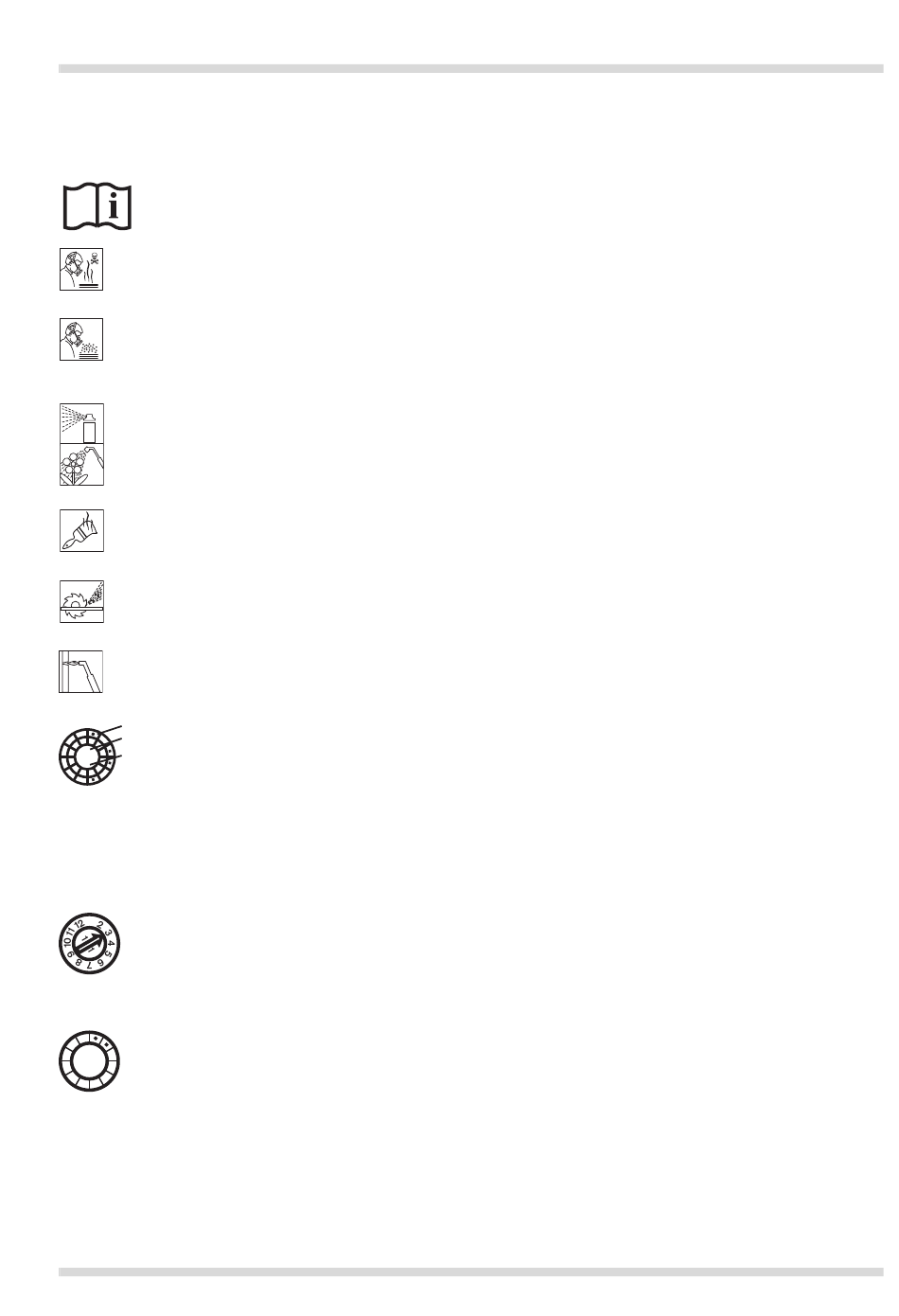Click the skull and crossbones symbol
899x1316 pixels.
[x=94, y=257]
